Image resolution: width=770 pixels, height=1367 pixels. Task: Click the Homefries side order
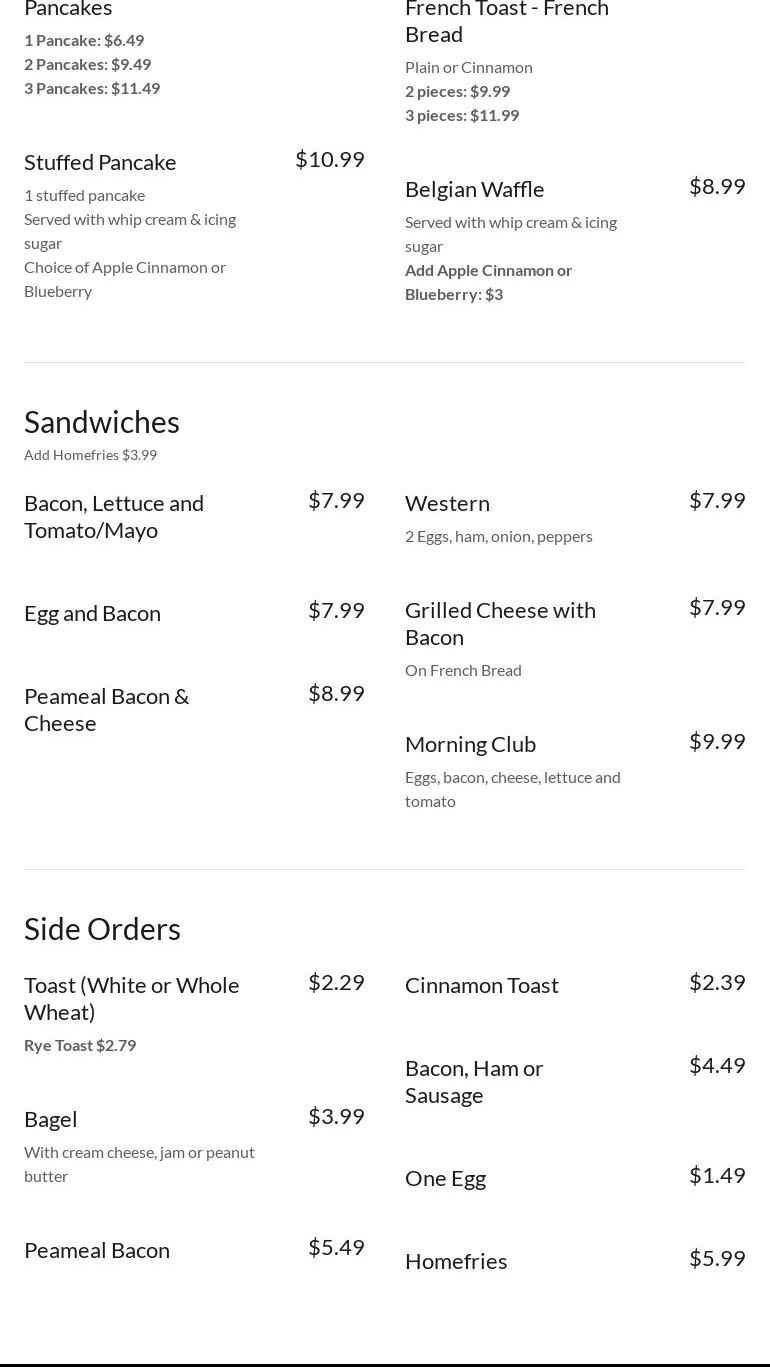tap(456, 1261)
